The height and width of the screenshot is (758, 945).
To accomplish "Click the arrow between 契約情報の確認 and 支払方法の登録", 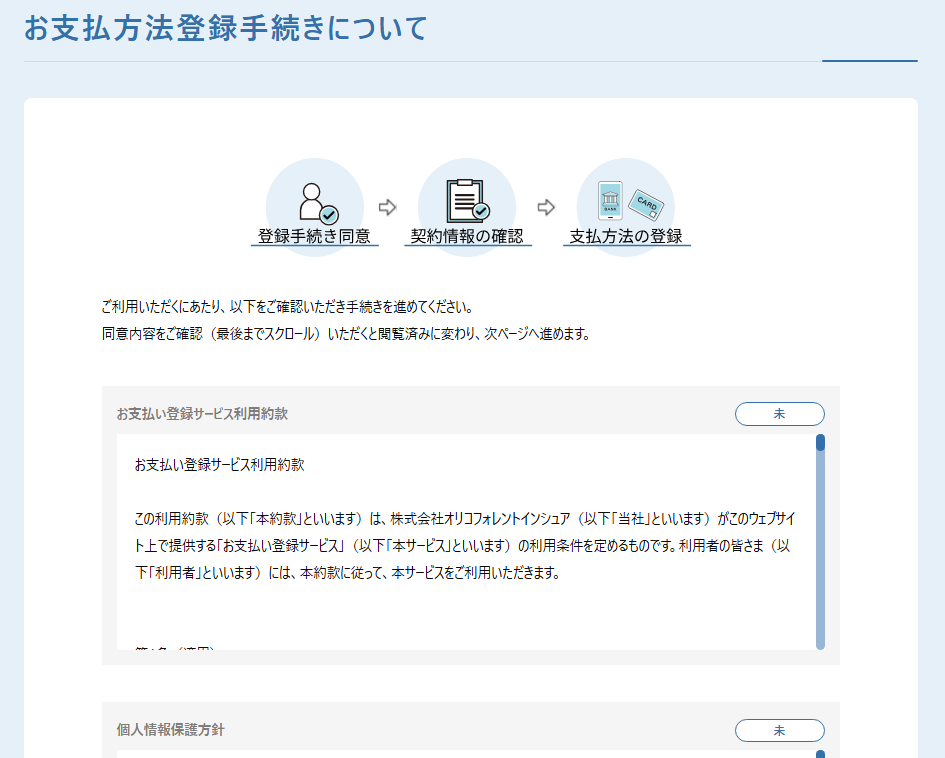I will click(x=546, y=207).
